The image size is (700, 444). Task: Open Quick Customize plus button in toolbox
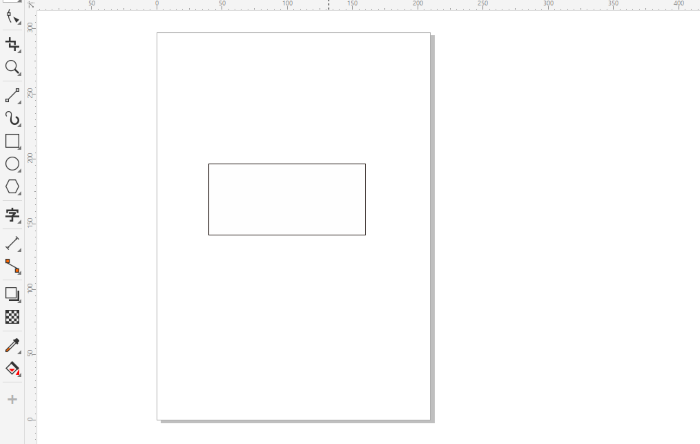pos(12,399)
